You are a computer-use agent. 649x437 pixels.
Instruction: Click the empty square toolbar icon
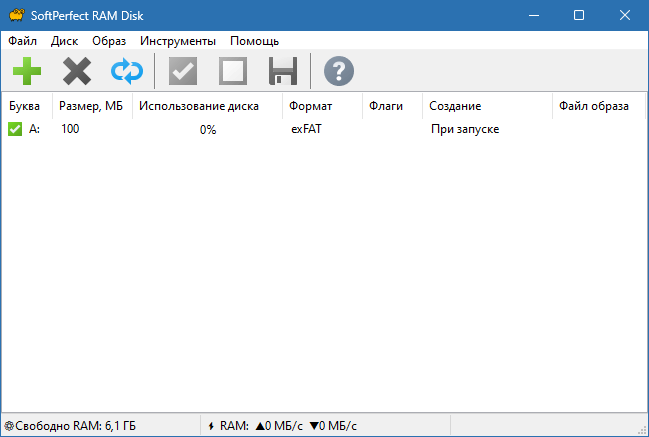[x=233, y=71]
